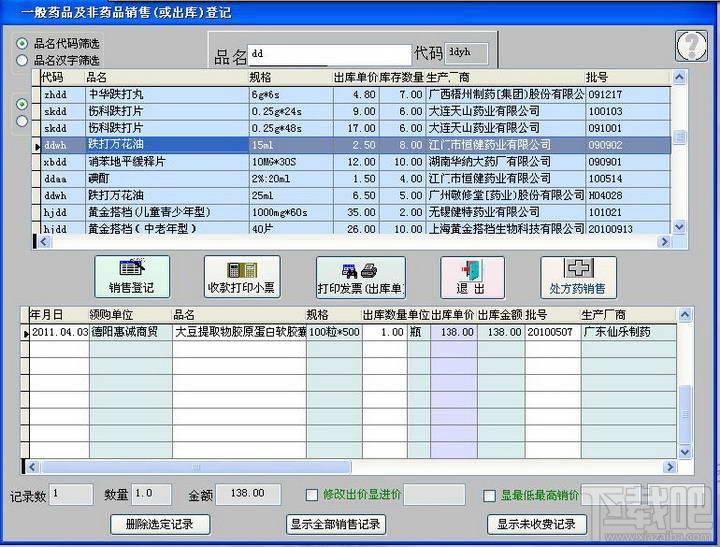The width and height of the screenshot is (720, 547).
Task: Click the 退出 exit door button
Action: pos(471,277)
